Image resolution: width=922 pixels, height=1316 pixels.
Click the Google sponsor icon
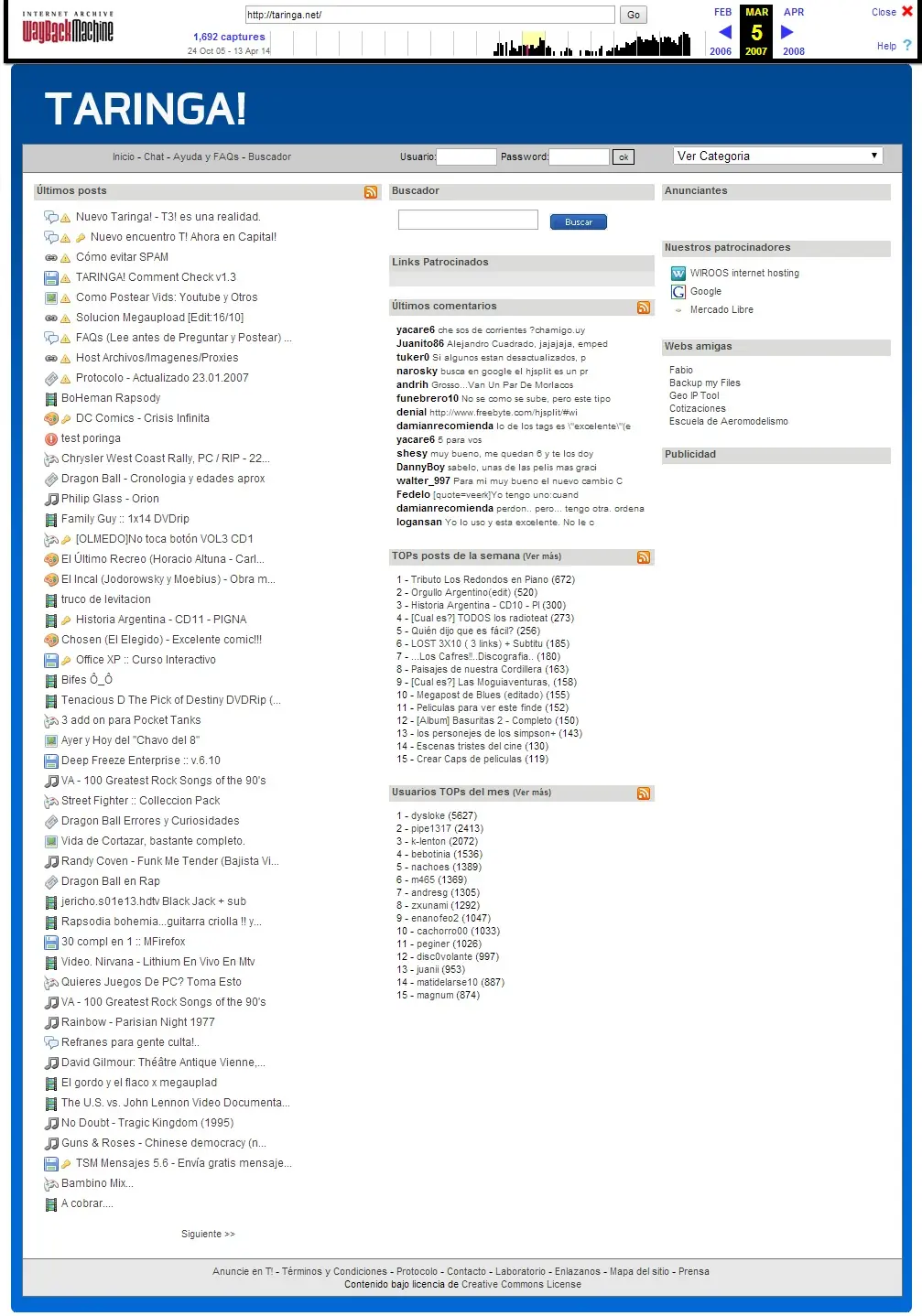pyautogui.click(x=678, y=291)
